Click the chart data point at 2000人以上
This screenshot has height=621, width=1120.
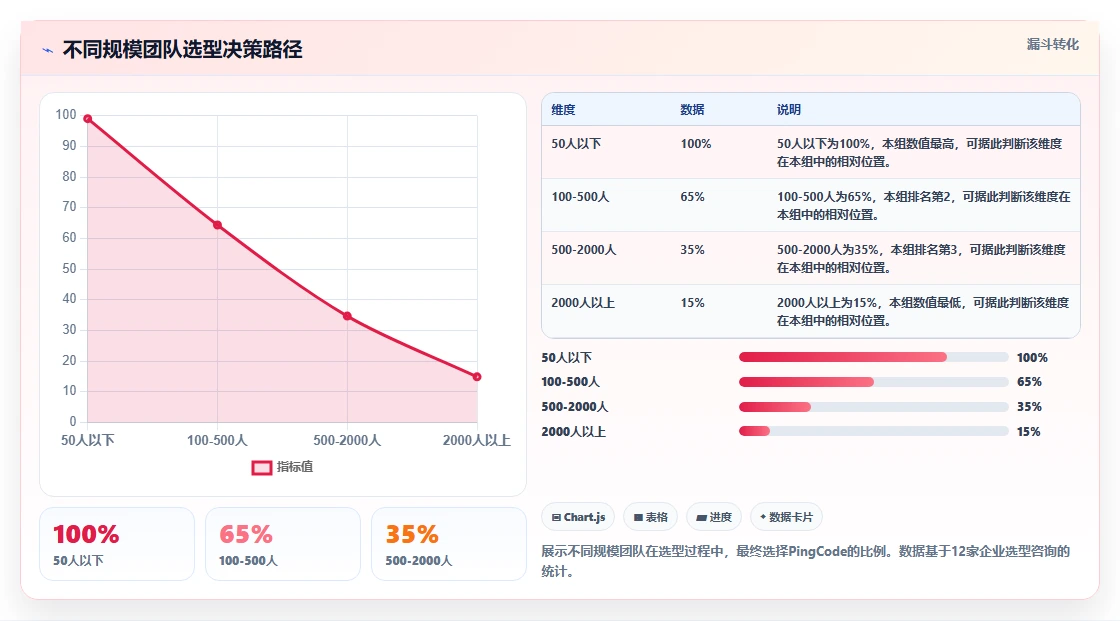[x=477, y=377]
